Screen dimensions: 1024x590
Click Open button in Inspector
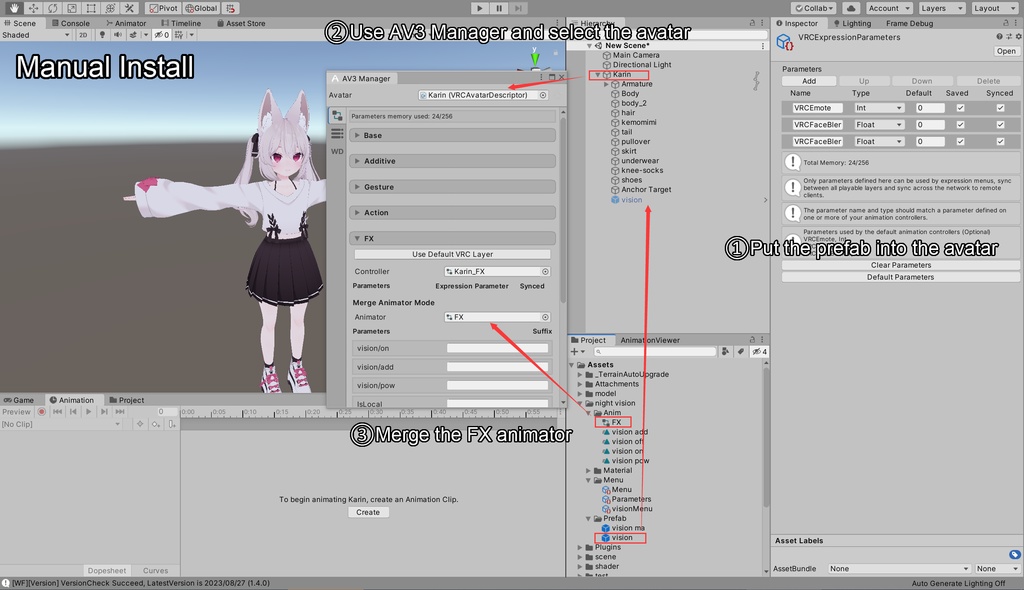coord(1006,51)
